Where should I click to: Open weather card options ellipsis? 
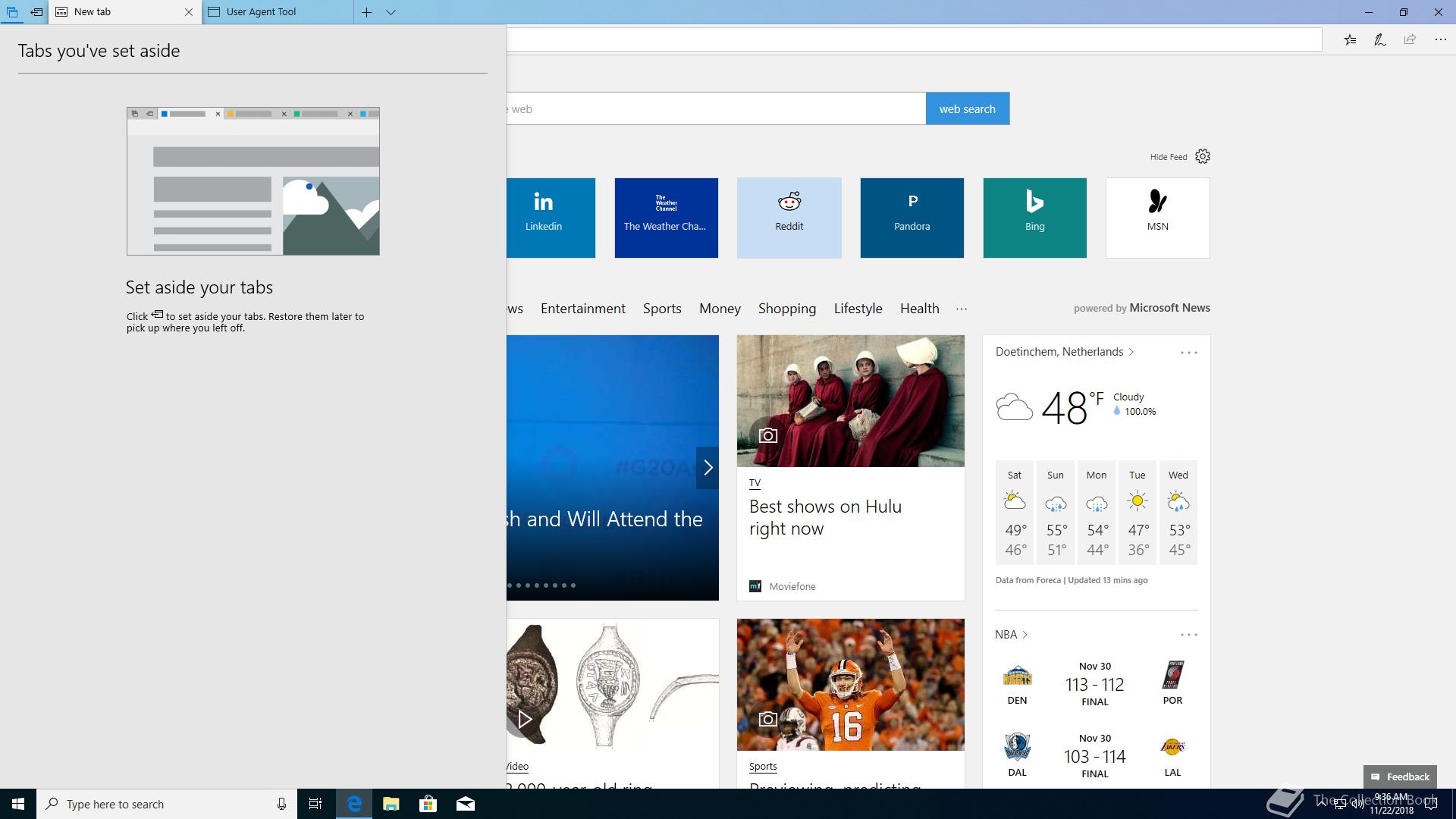(1188, 353)
